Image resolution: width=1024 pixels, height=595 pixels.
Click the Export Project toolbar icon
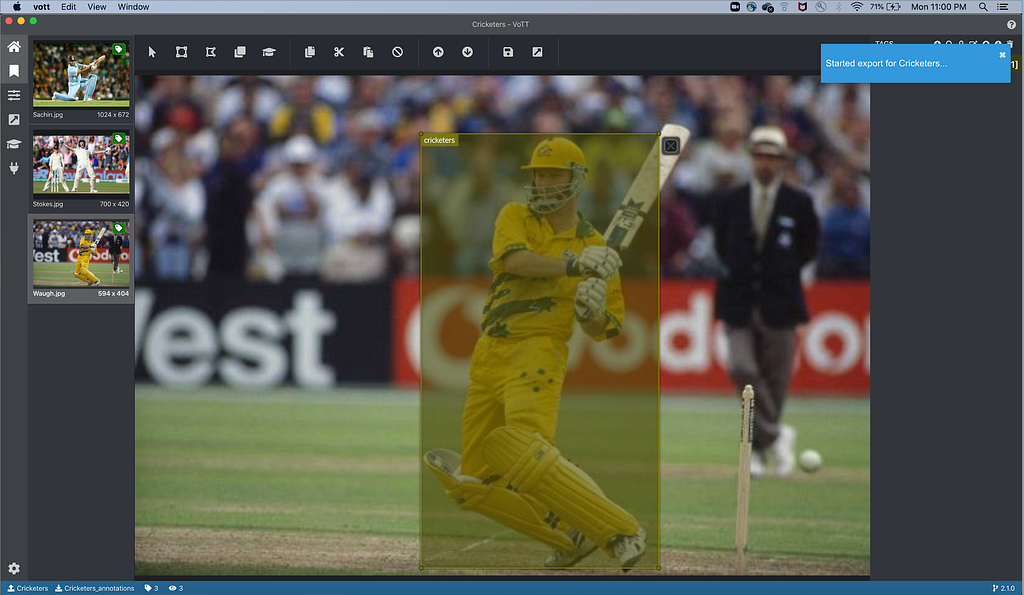click(537, 52)
